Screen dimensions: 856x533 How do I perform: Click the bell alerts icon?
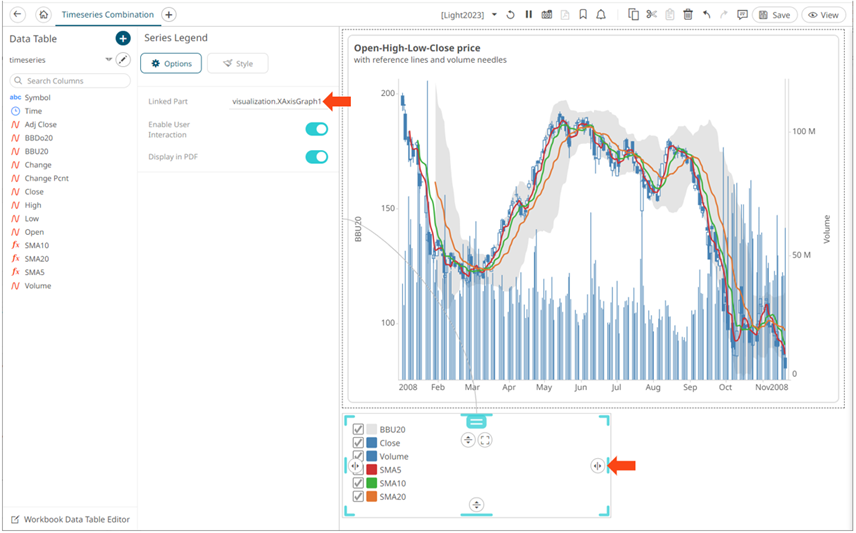600,15
